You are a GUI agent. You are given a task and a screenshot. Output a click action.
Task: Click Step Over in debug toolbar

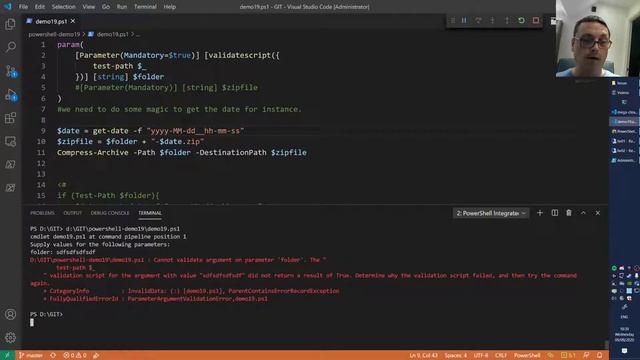478,20
